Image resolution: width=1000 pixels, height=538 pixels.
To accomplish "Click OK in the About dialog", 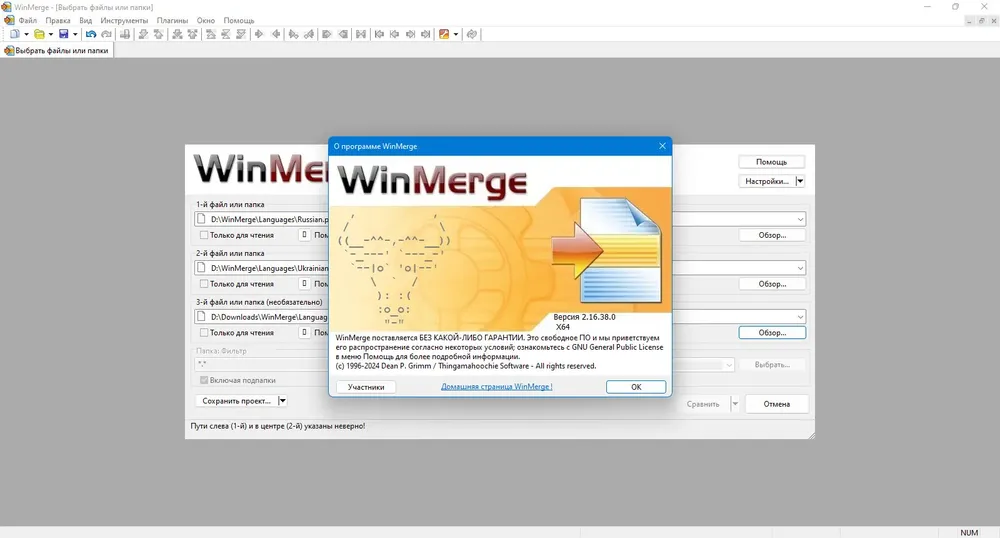I will [x=636, y=387].
